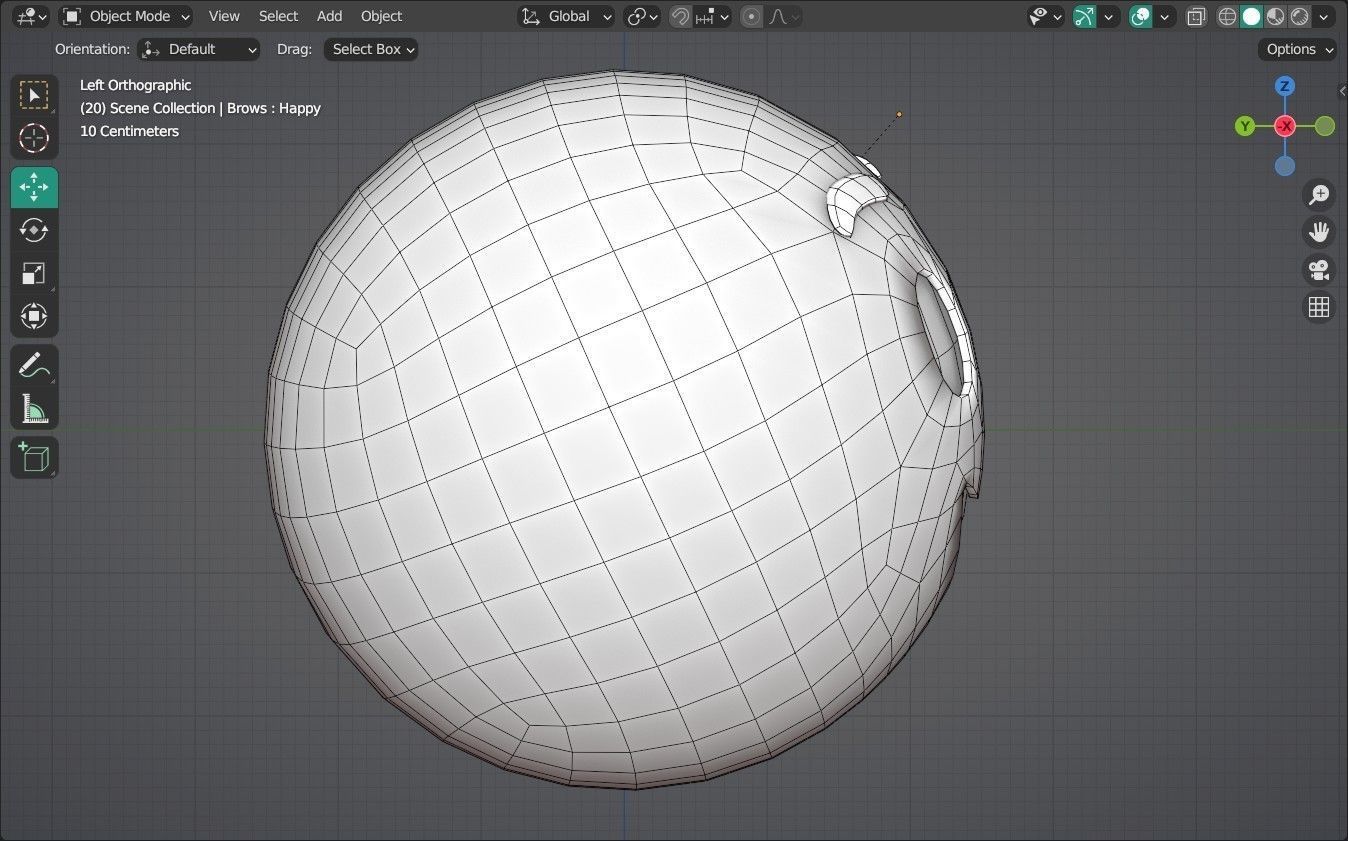
Task: Open proportional editing falloff dropdown
Action: 785,16
